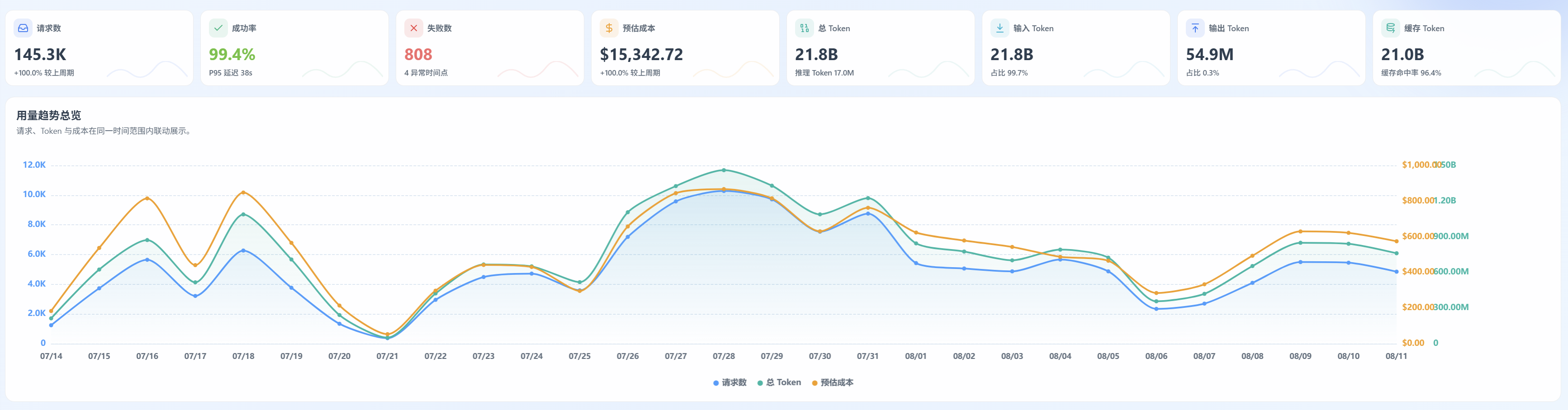Click +100.0% 较上周期 on the 请求数 card
The height and width of the screenshot is (410, 1568).
point(44,73)
